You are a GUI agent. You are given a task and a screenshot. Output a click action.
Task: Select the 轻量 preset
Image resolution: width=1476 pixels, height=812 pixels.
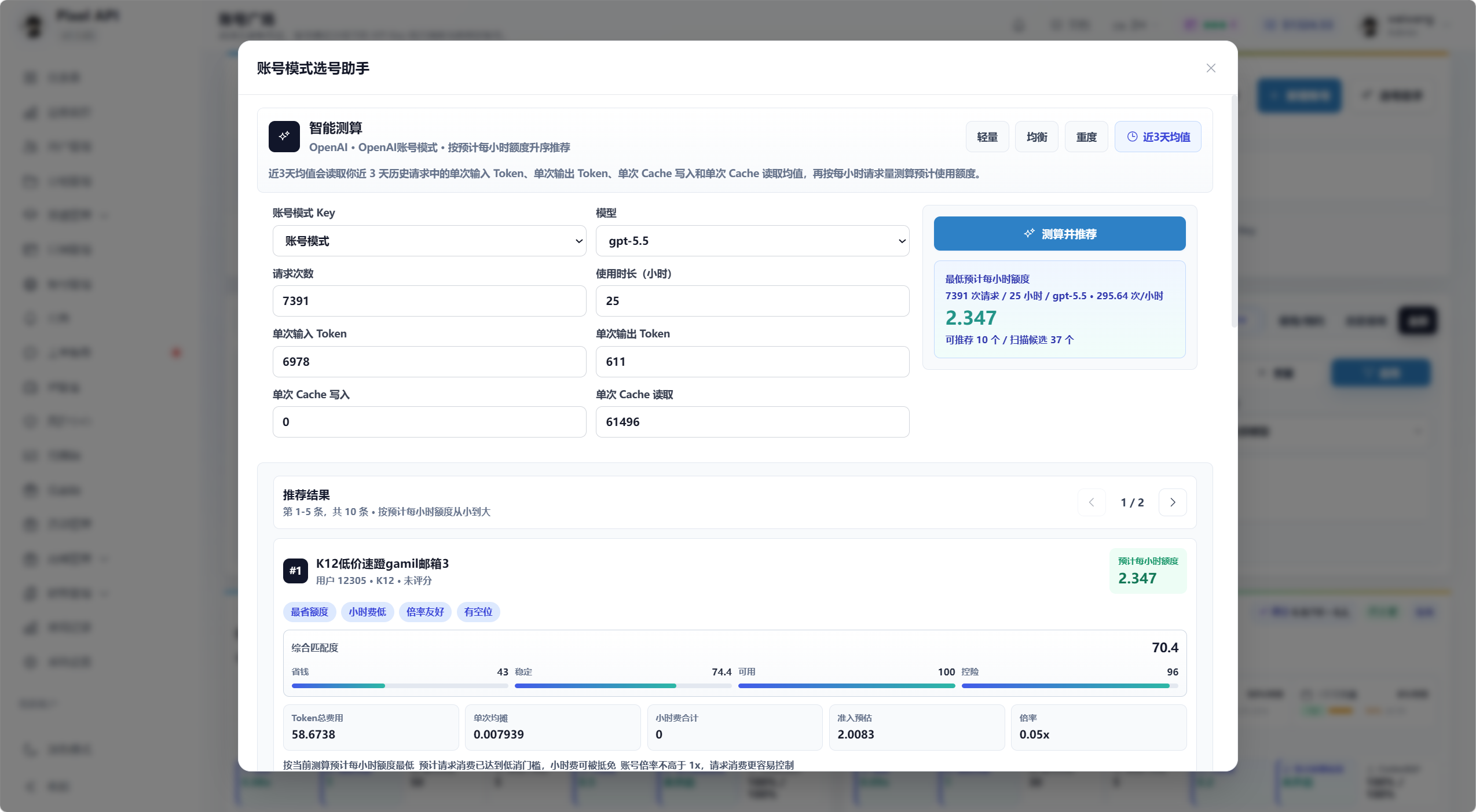pos(987,137)
